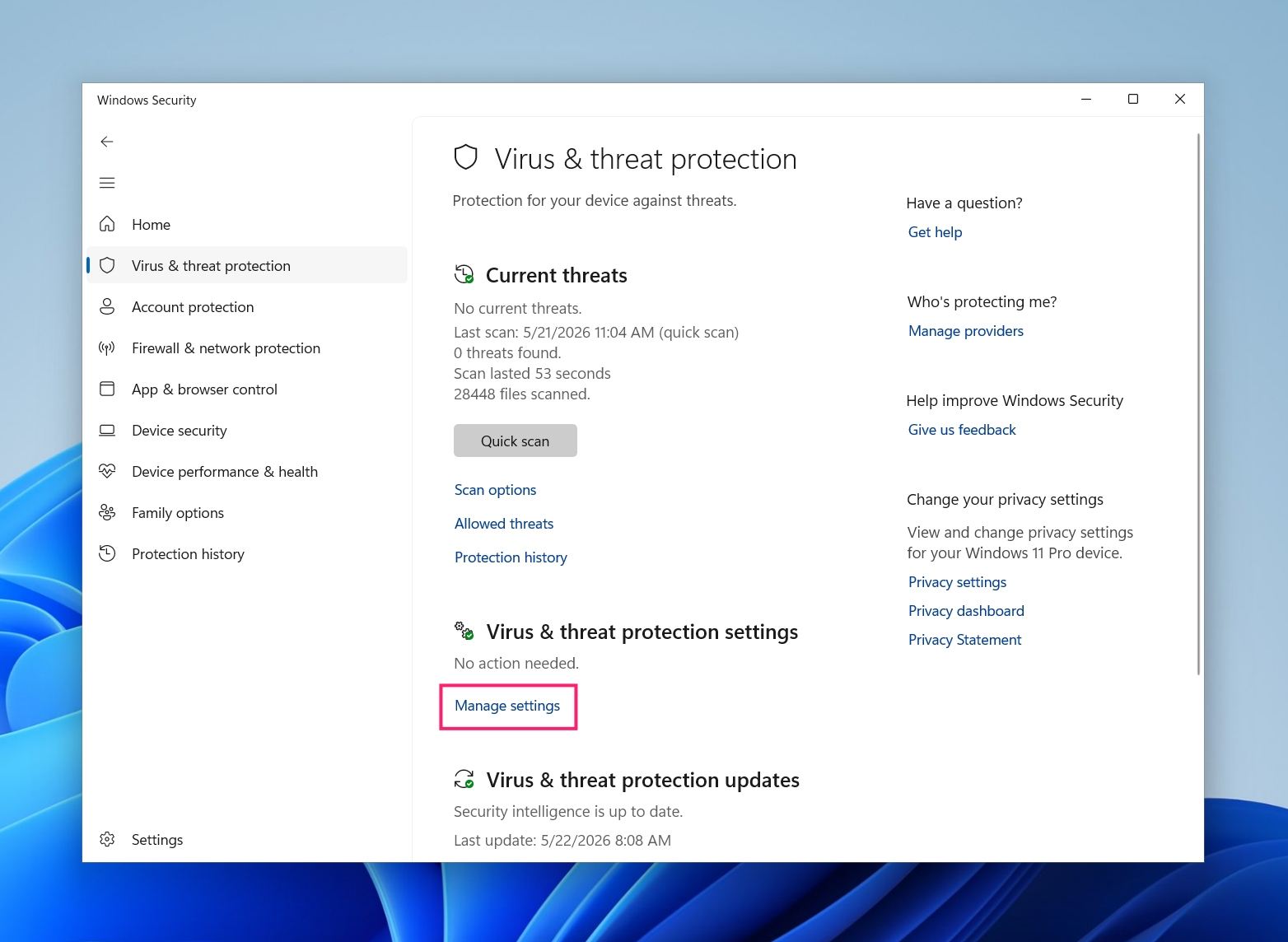The width and height of the screenshot is (1288, 942).
Task: Open Firewall & network protection
Action: click(x=247, y=347)
